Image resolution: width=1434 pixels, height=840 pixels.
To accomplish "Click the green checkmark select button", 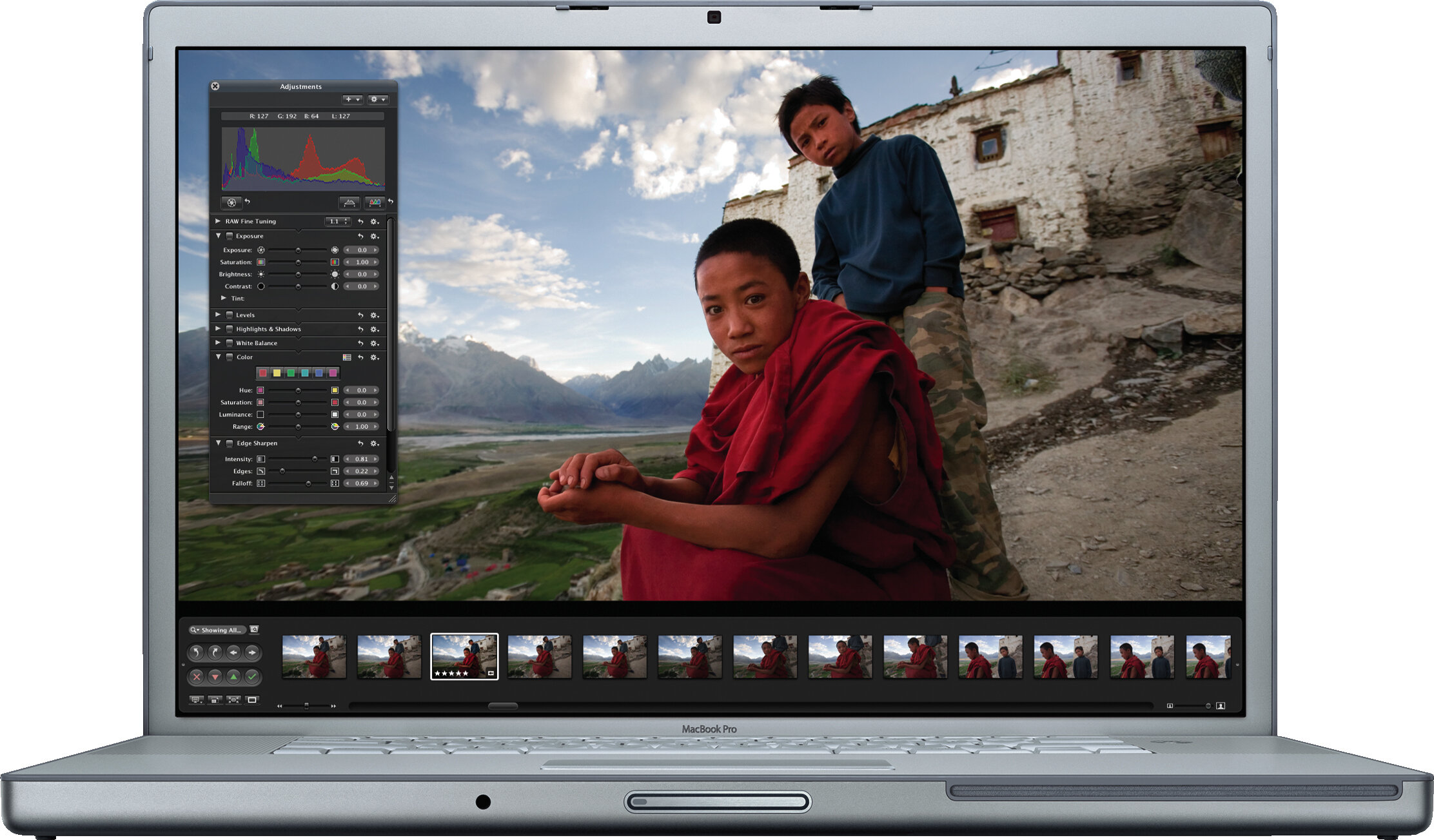I will click(x=252, y=676).
